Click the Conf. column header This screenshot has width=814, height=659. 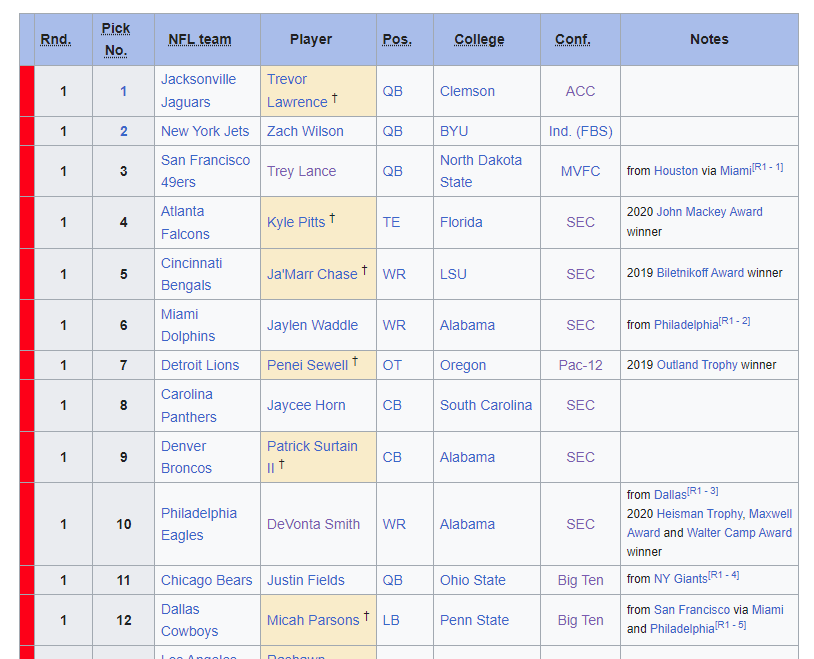tap(573, 39)
